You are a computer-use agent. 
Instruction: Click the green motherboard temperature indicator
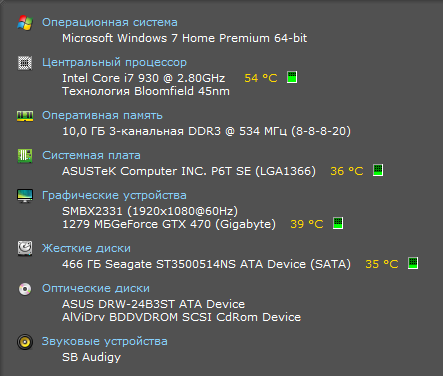378,170
